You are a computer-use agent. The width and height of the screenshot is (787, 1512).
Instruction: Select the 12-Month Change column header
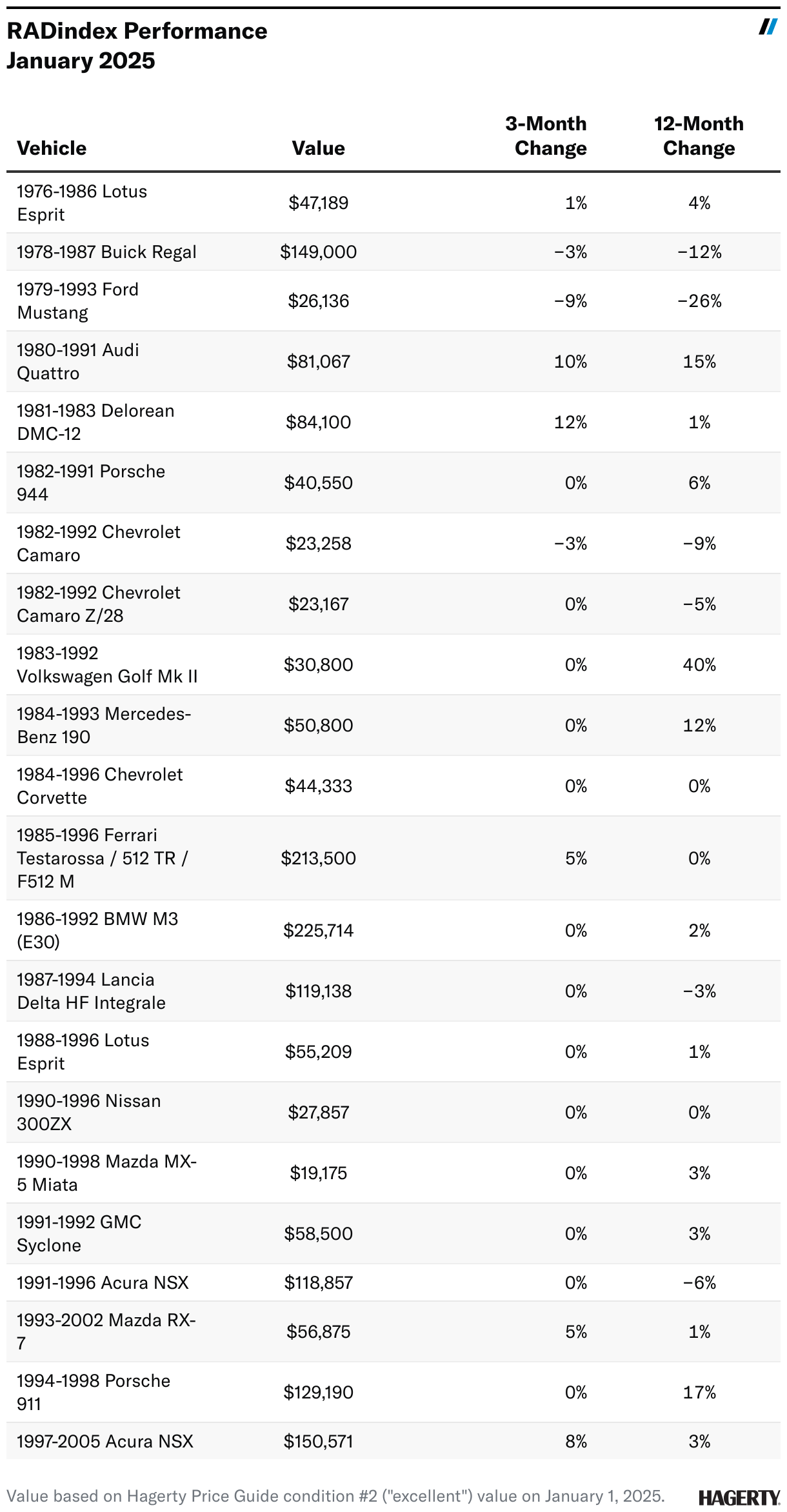click(x=699, y=136)
